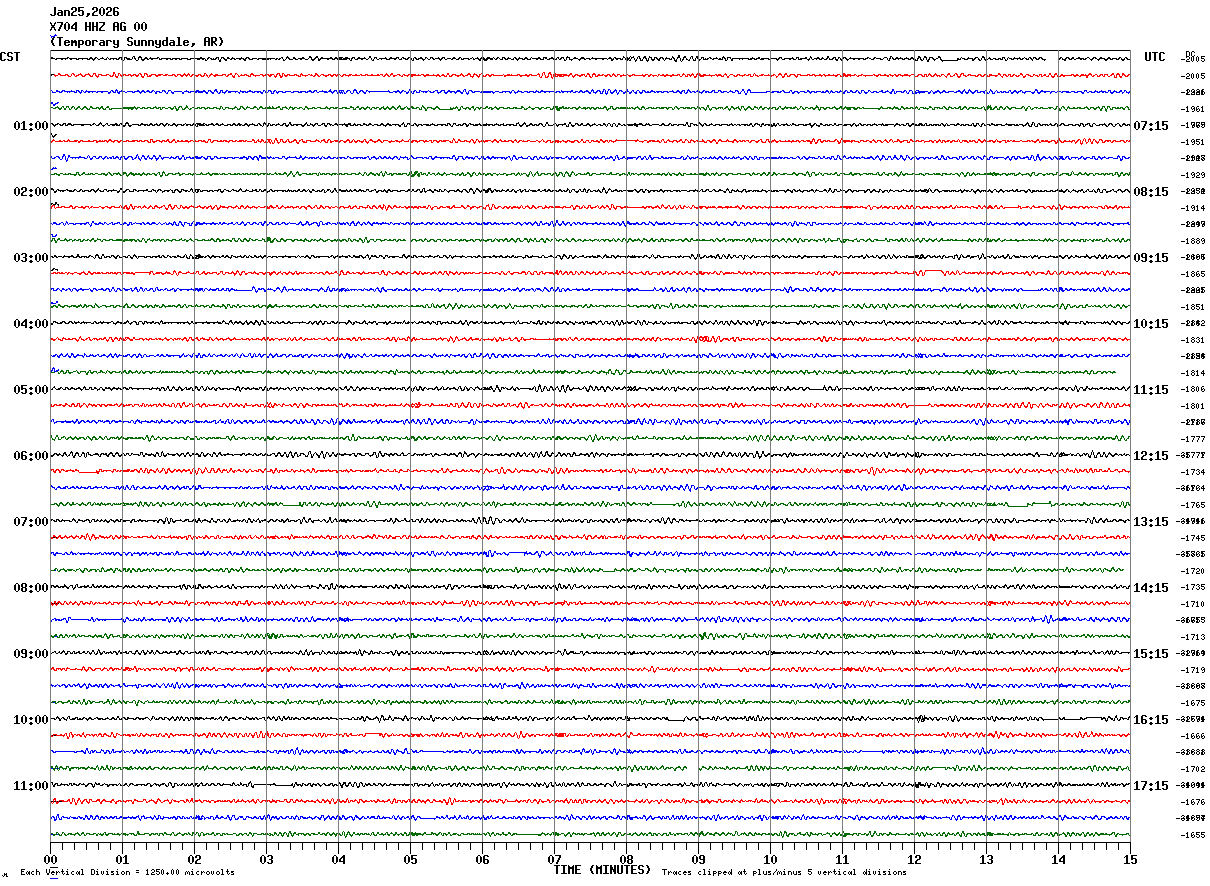Select the 09:00 CST row label
This screenshot has width=1210, height=886.
30,654
